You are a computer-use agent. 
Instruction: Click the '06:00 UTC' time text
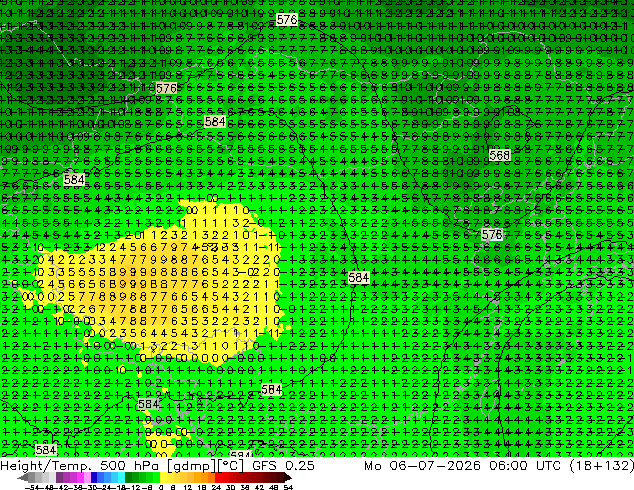[525, 466]
